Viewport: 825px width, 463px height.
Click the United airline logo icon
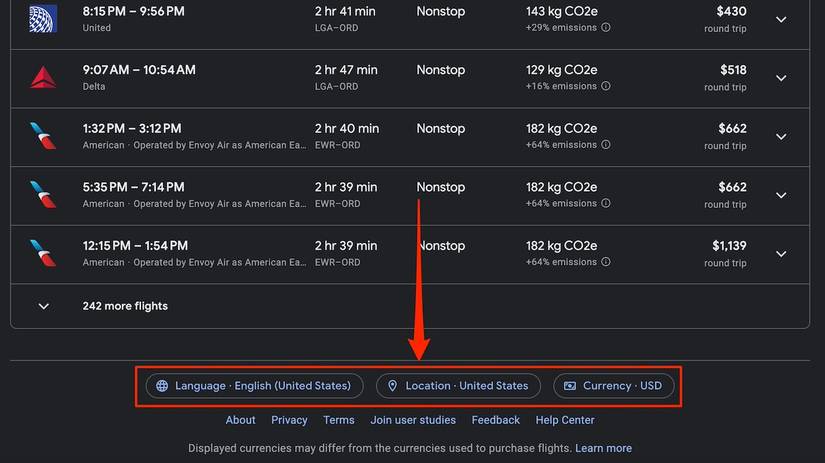(x=42, y=19)
